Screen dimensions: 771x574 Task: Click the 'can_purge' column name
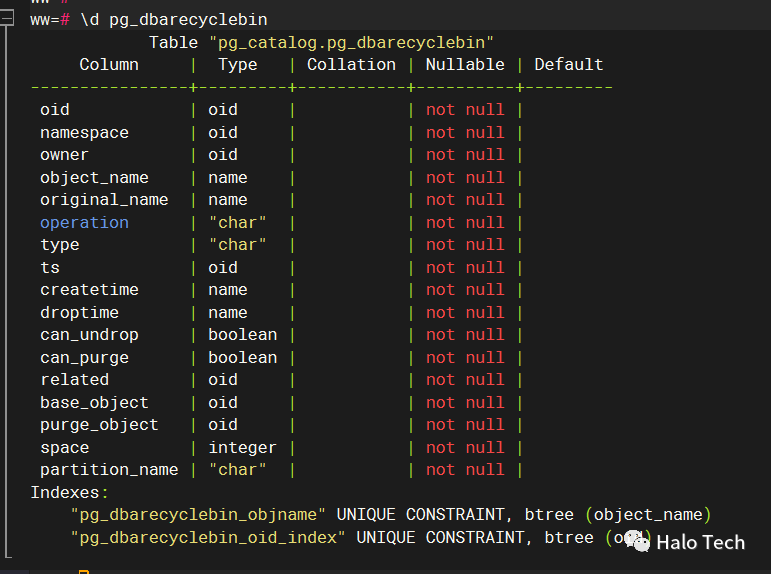point(84,357)
